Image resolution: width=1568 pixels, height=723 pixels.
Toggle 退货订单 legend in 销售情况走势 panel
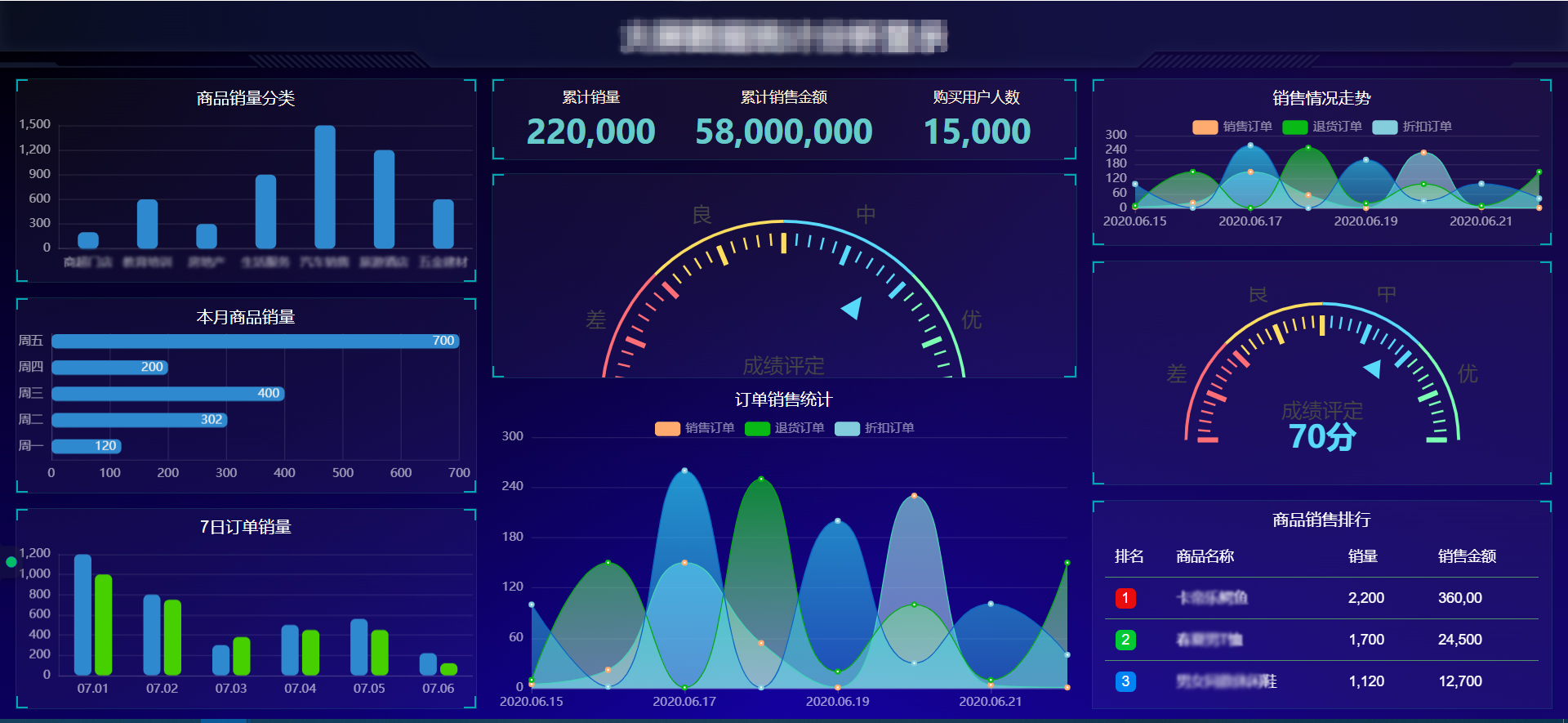(x=1321, y=127)
